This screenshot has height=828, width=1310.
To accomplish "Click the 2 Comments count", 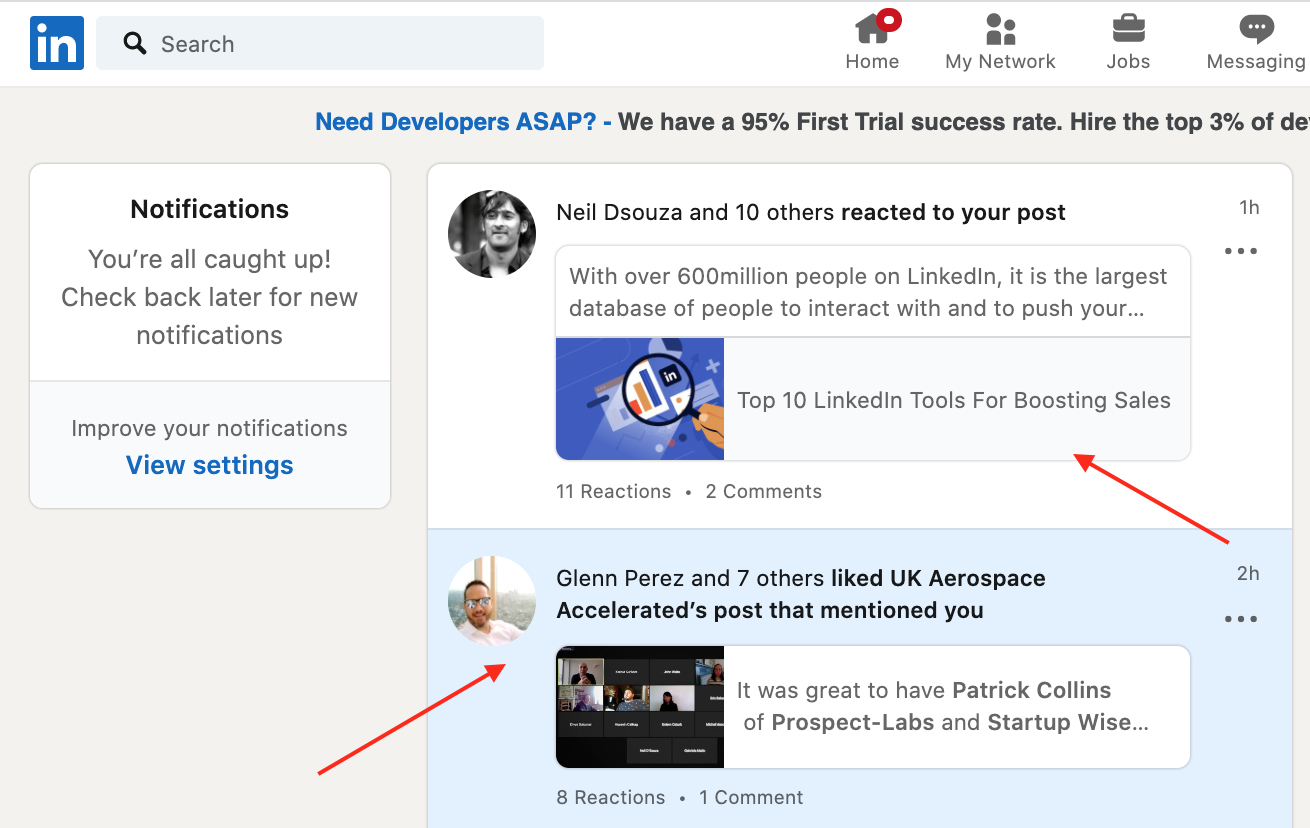I will pyautogui.click(x=764, y=491).
